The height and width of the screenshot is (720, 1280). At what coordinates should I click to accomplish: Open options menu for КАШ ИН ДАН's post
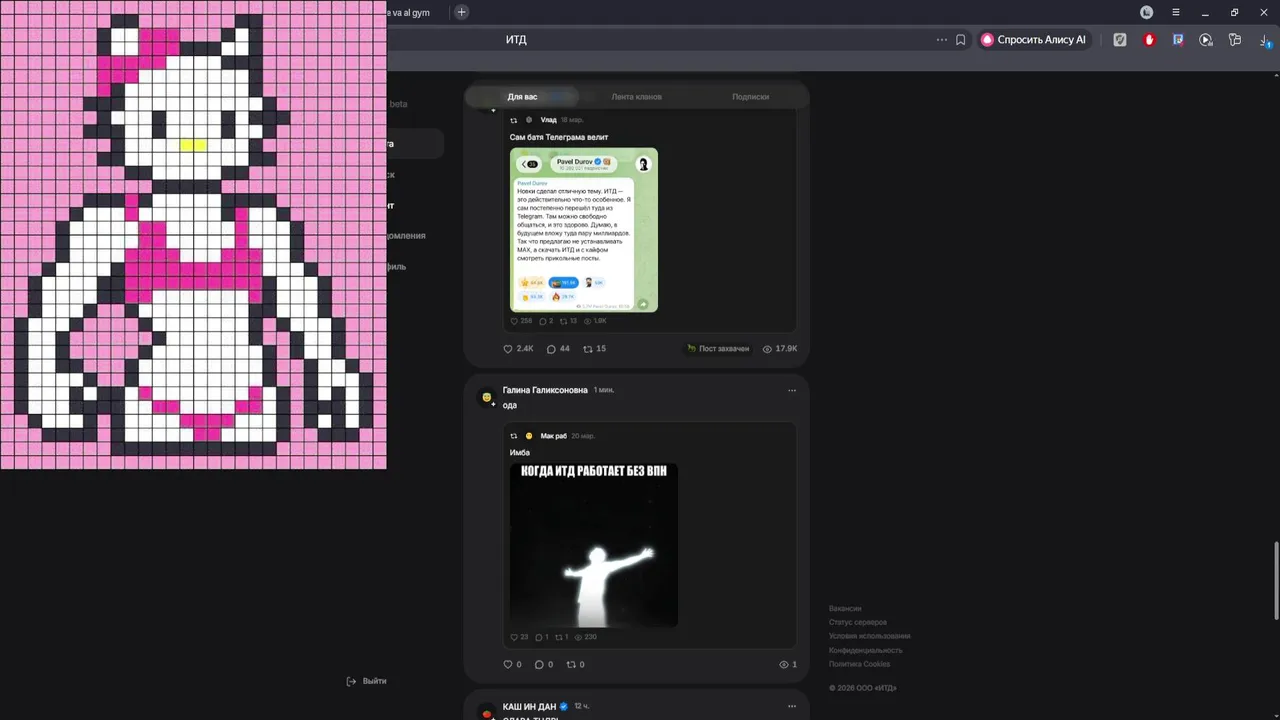[792, 707]
